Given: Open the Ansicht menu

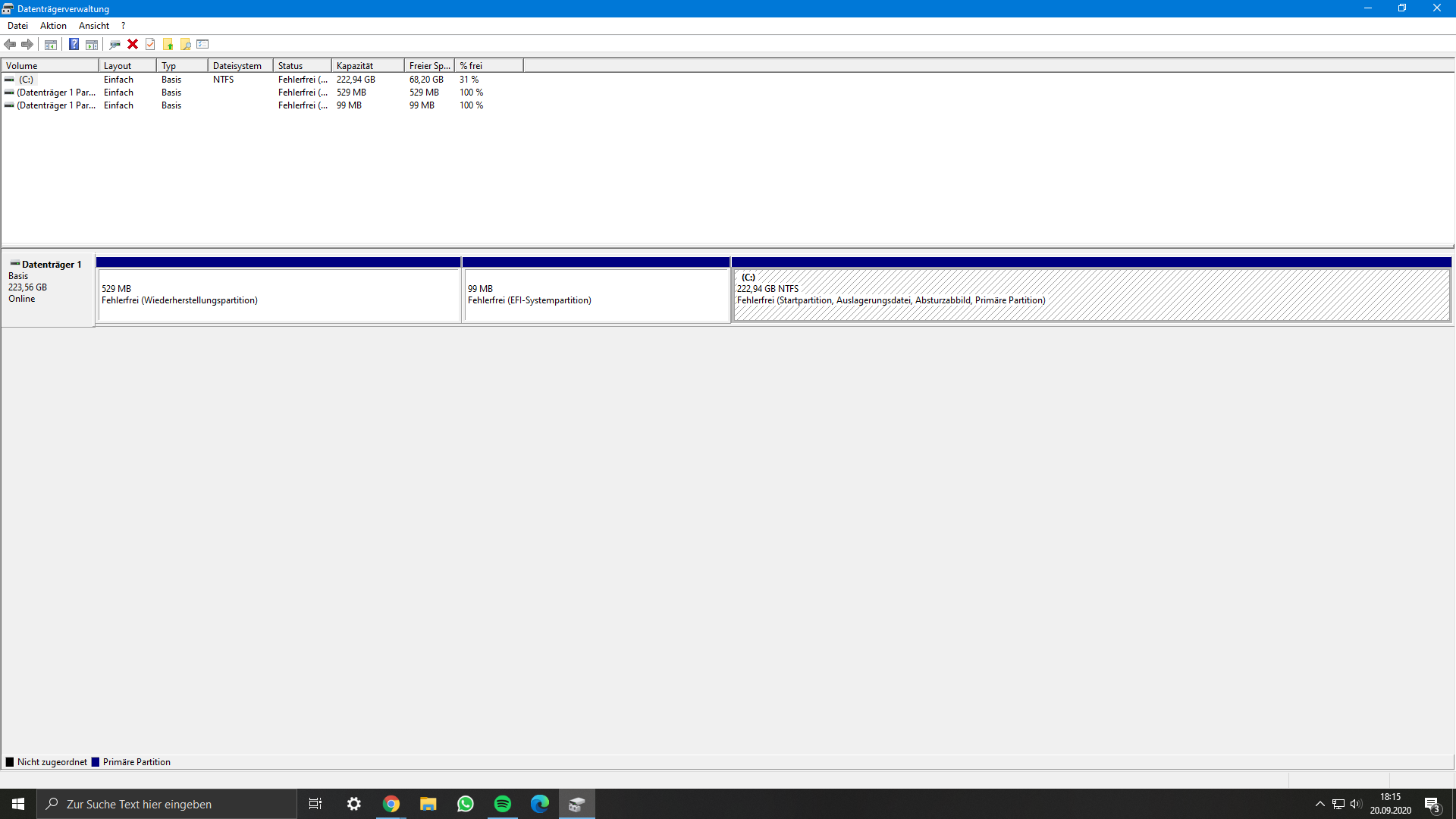Looking at the screenshot, I should pyautogui.click(x=93, y=25).
